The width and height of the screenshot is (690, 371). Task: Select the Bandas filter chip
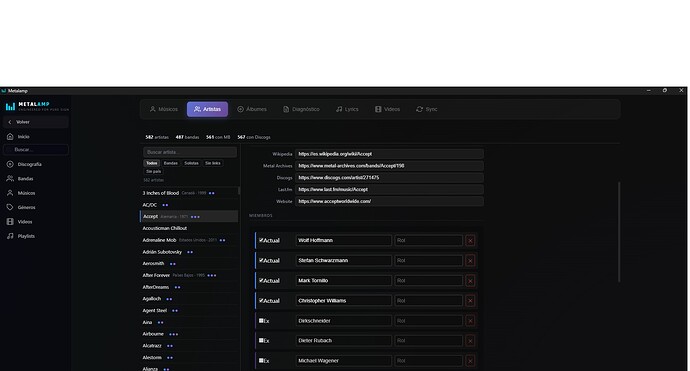[x=171, y=163]
